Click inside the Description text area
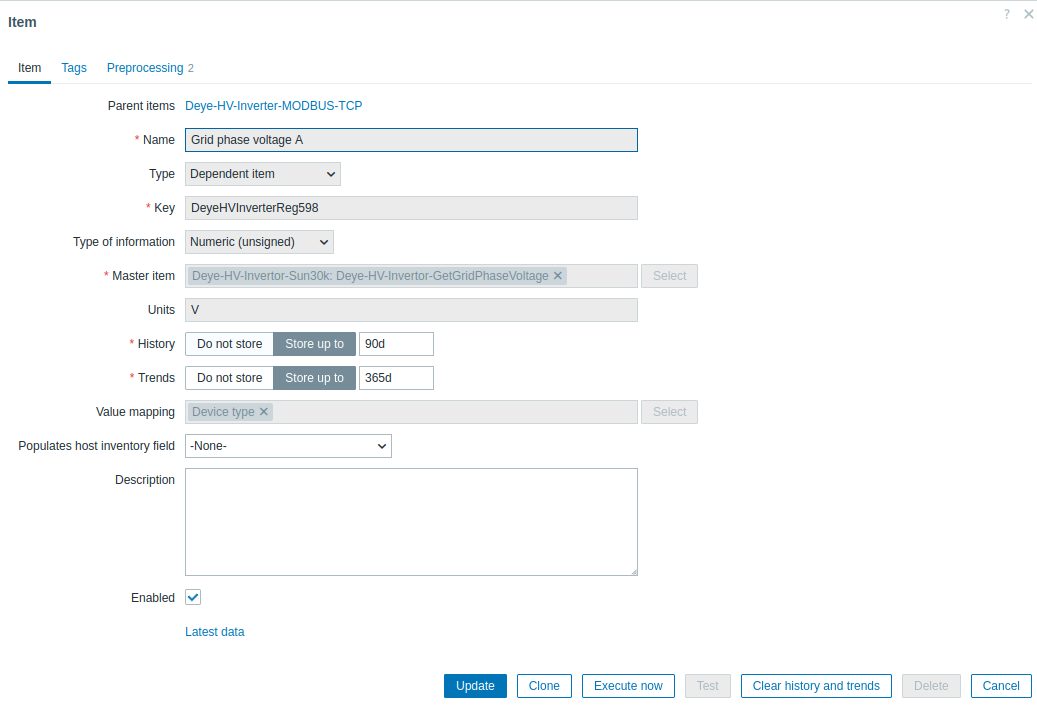1037x706 pixels. pos(411,522)
